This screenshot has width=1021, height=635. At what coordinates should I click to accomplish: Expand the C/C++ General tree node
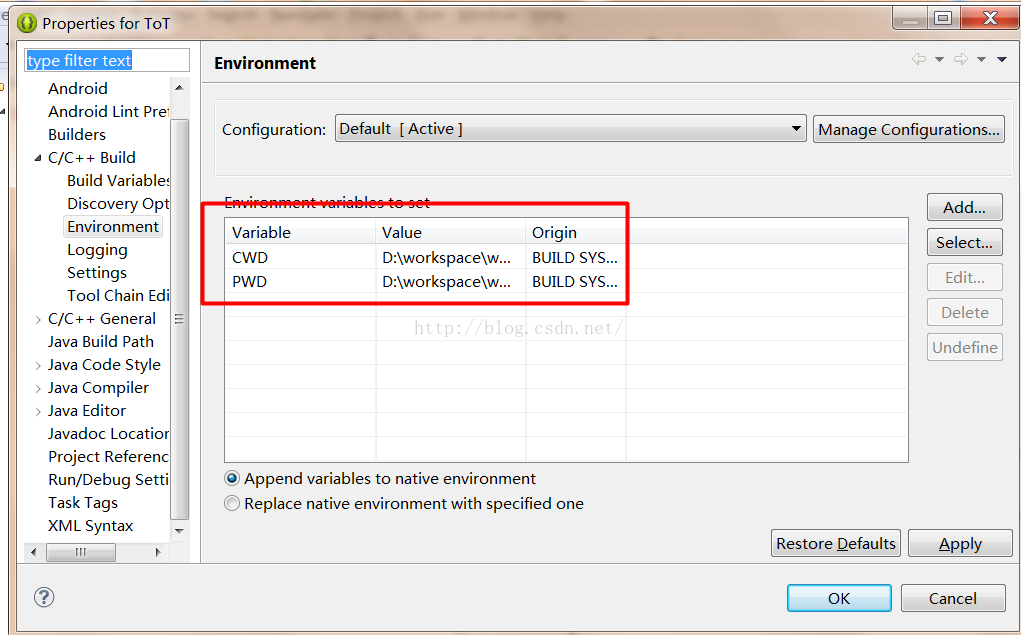[x=38, y=319]
